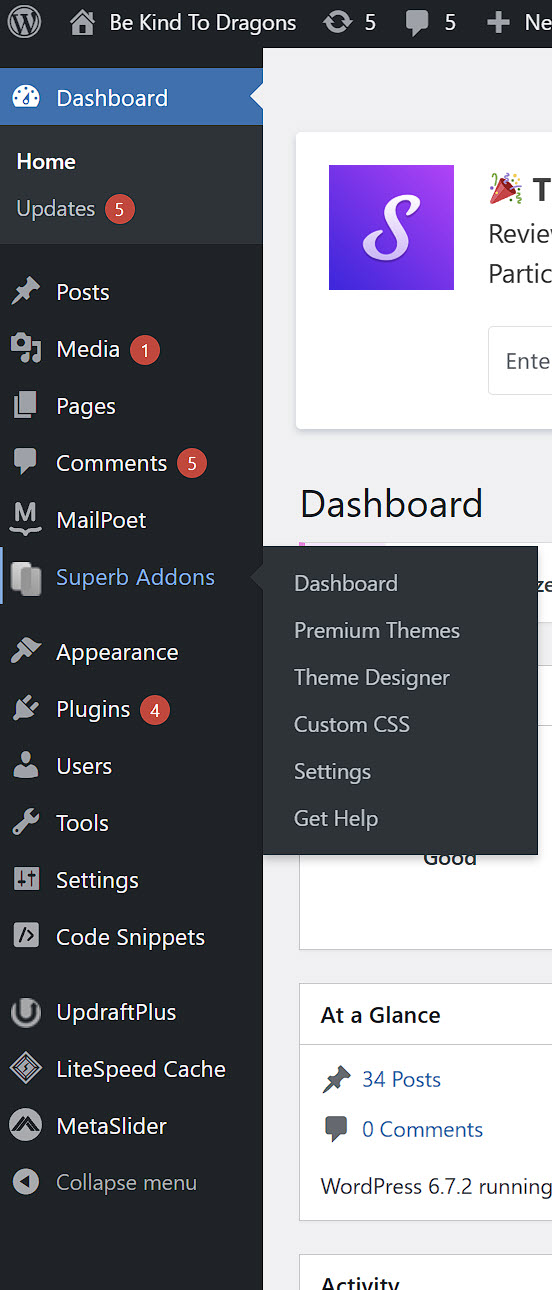Open Get Help from Superb Addons submenu
Image resolution: width=552 pixels, height=1290 pixels.
[x=336, y=819]
